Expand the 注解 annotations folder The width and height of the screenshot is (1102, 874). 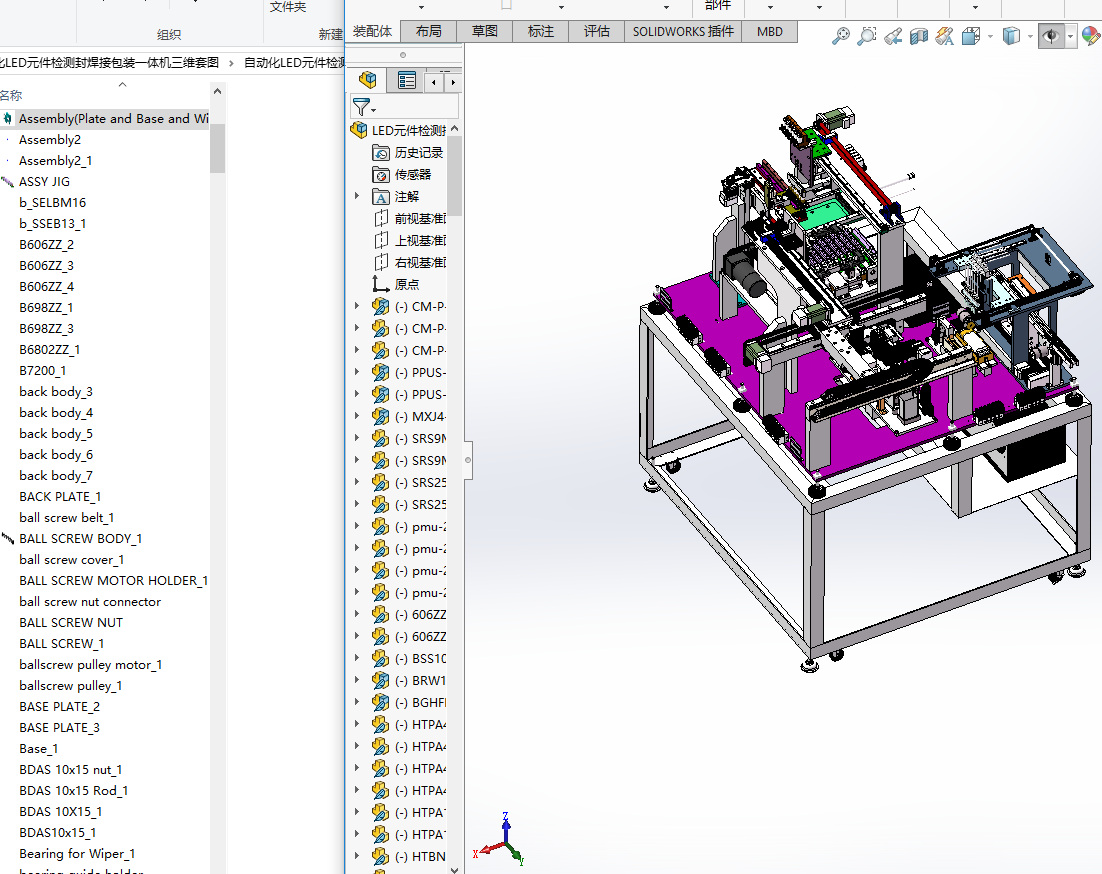click(357, 196)
